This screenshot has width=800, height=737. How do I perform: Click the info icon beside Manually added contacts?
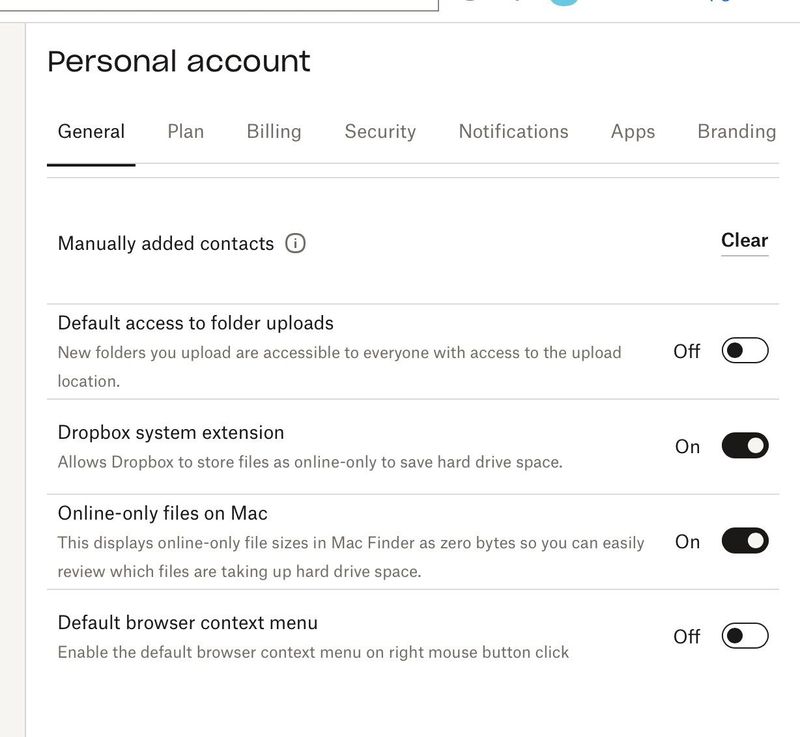pos(295,243)
